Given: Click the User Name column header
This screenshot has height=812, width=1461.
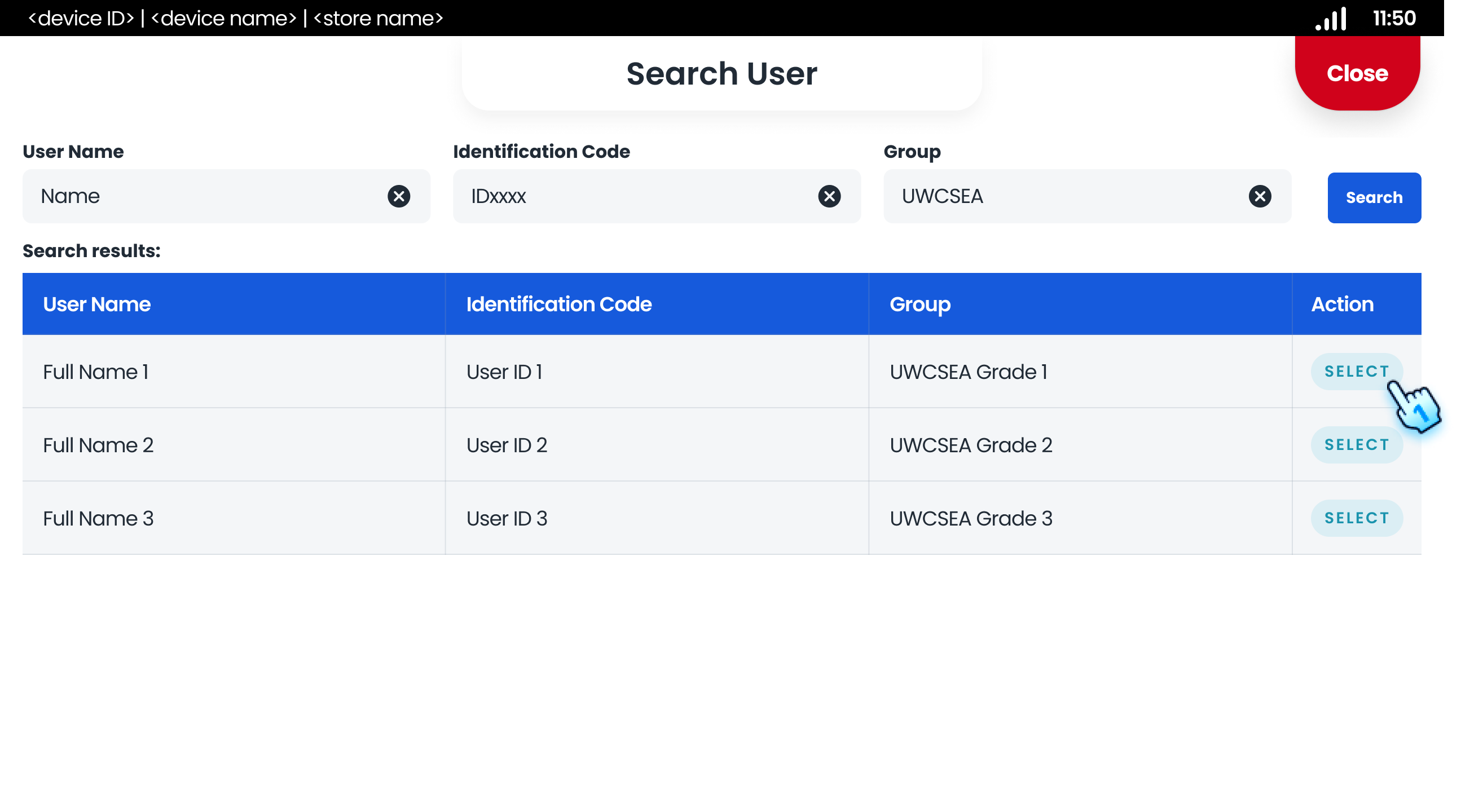Looking at the screenshot, I should pos(96,304).
